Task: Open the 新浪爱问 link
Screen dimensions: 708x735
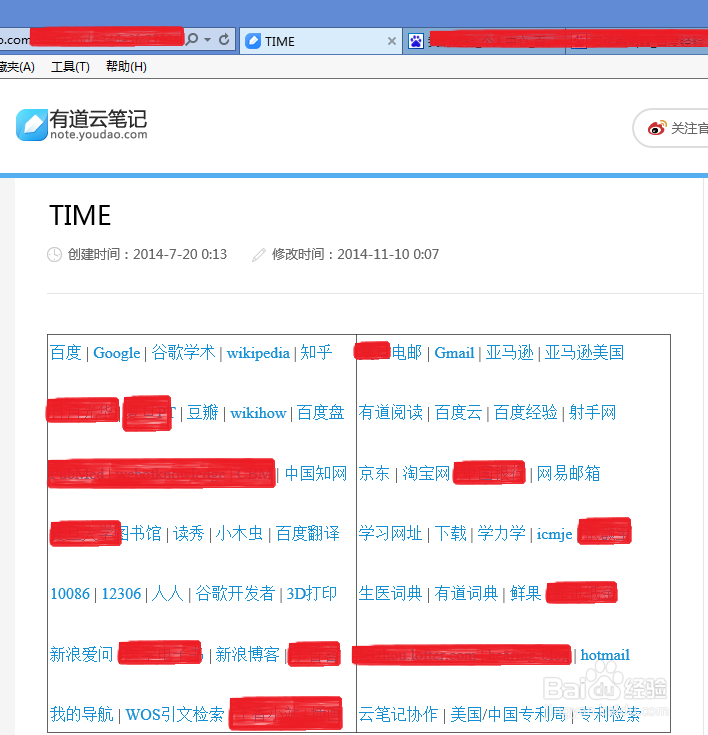Action: coord(82,654)
